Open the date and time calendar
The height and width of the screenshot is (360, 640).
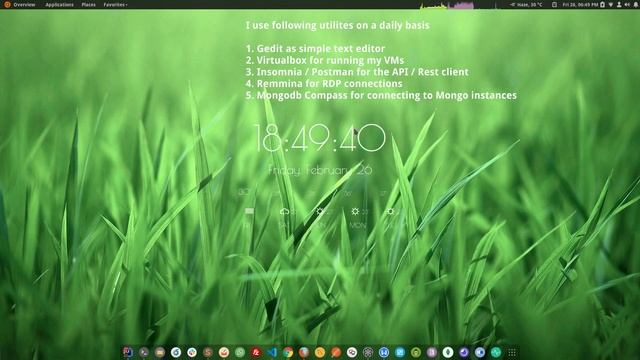coord(580,4)
